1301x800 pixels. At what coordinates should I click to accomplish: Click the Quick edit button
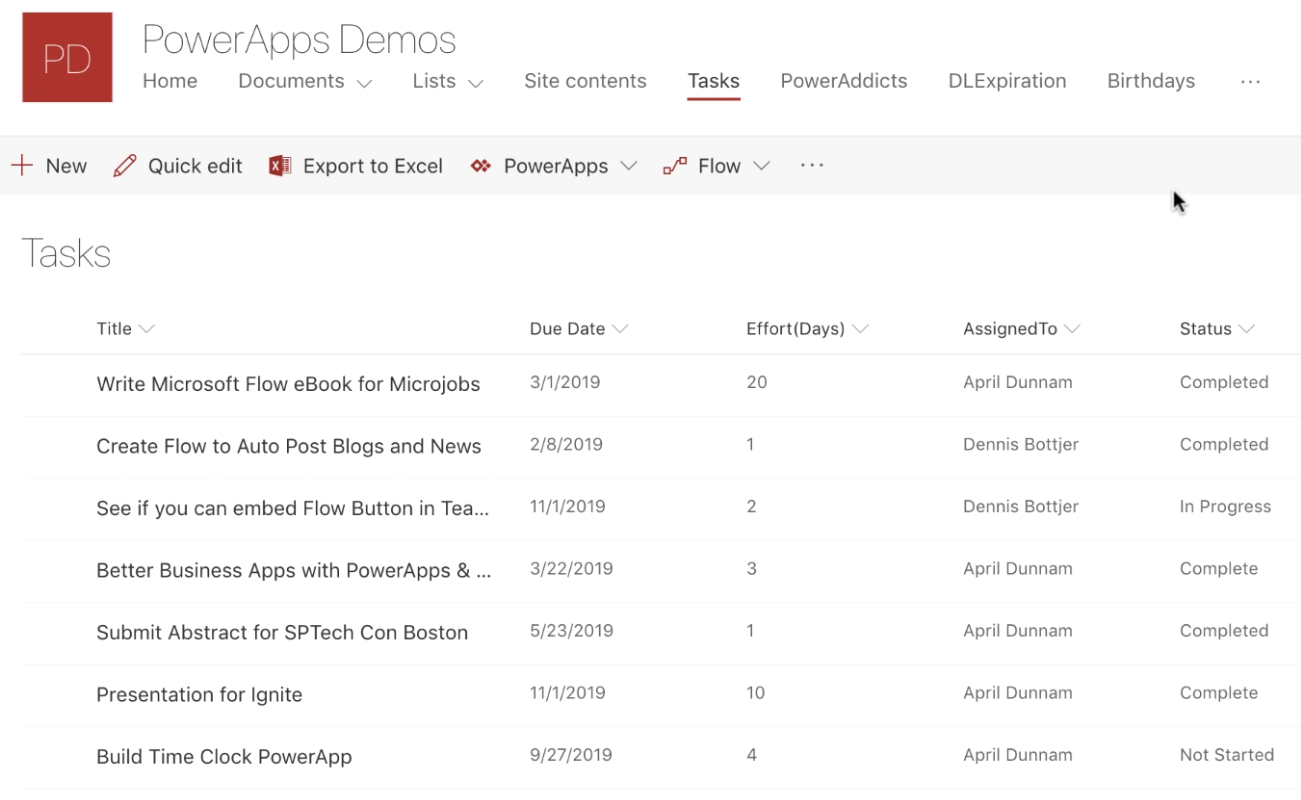(x=178, y=166)
